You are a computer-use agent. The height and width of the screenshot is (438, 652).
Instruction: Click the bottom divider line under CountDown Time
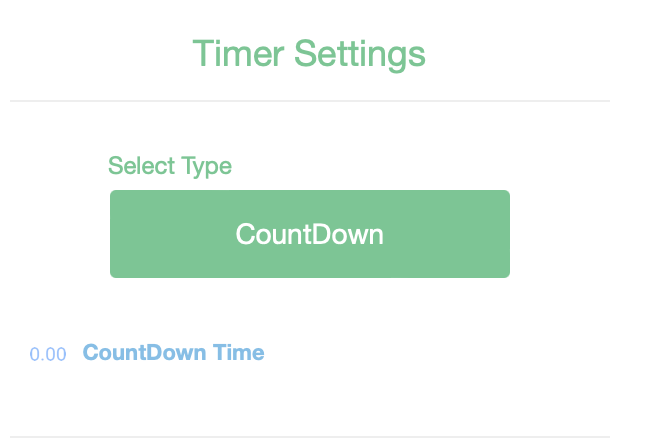pos(309,436)
